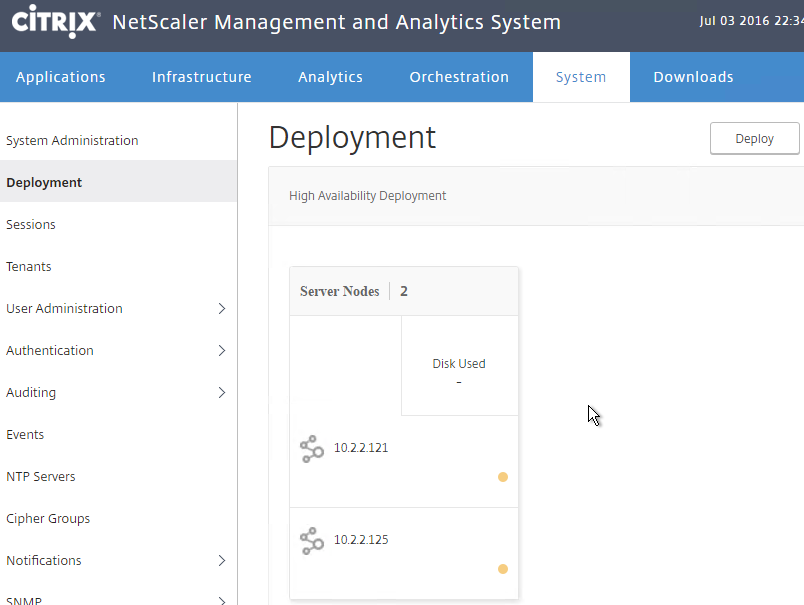Click the date and time in header
Screen dimensions: 804x605
752,21
